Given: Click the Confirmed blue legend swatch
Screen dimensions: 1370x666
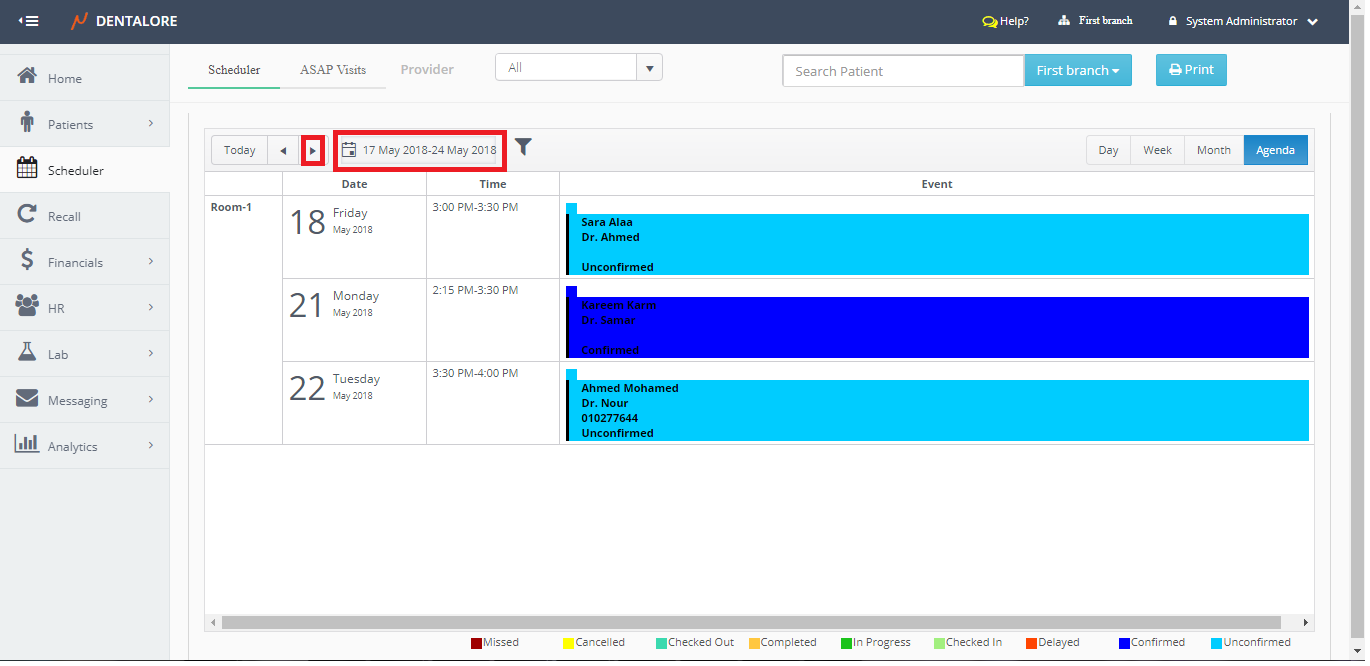Looking at the screenshot, I should [1125, 643].
